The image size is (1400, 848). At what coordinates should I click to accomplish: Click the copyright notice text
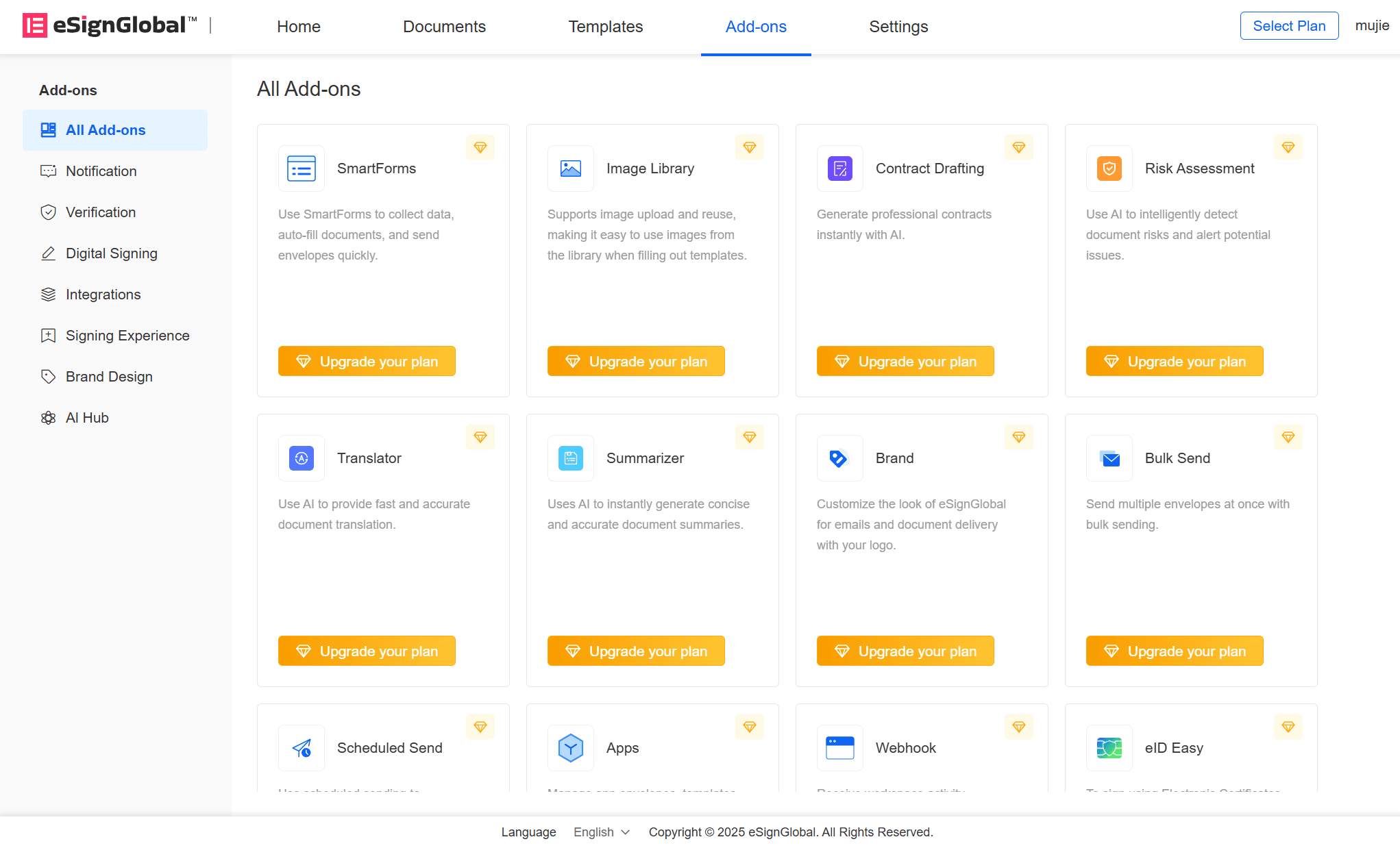pos(791,832)
